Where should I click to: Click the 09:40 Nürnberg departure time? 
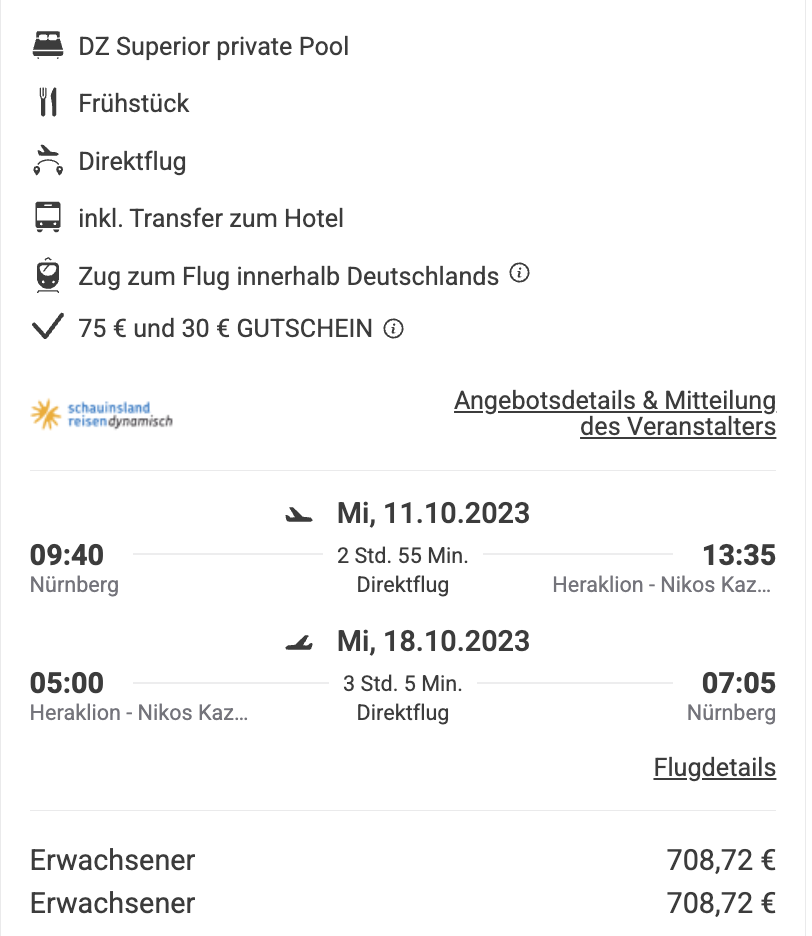67,555
